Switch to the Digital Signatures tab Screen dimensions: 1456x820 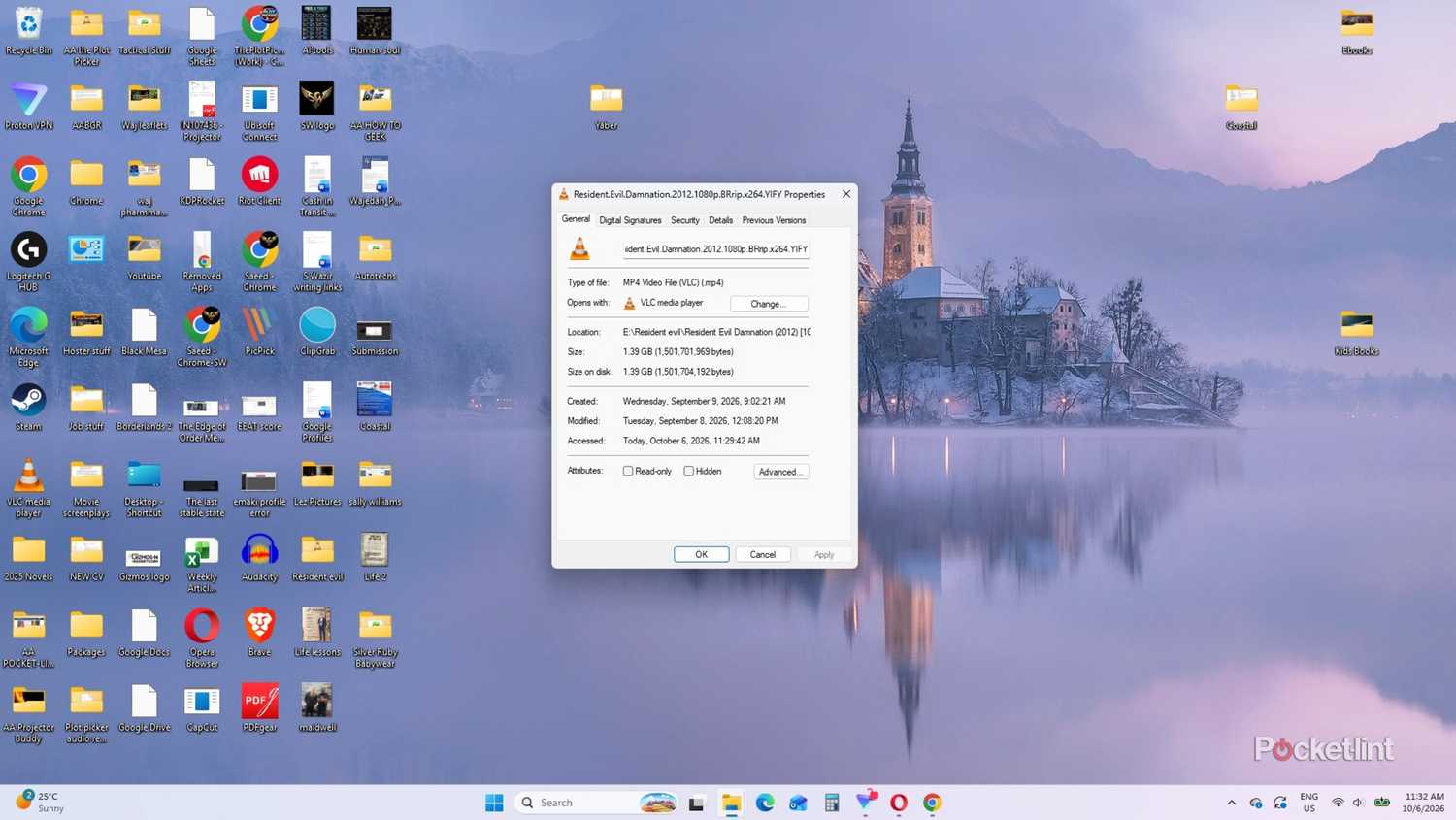pos(630,220)
